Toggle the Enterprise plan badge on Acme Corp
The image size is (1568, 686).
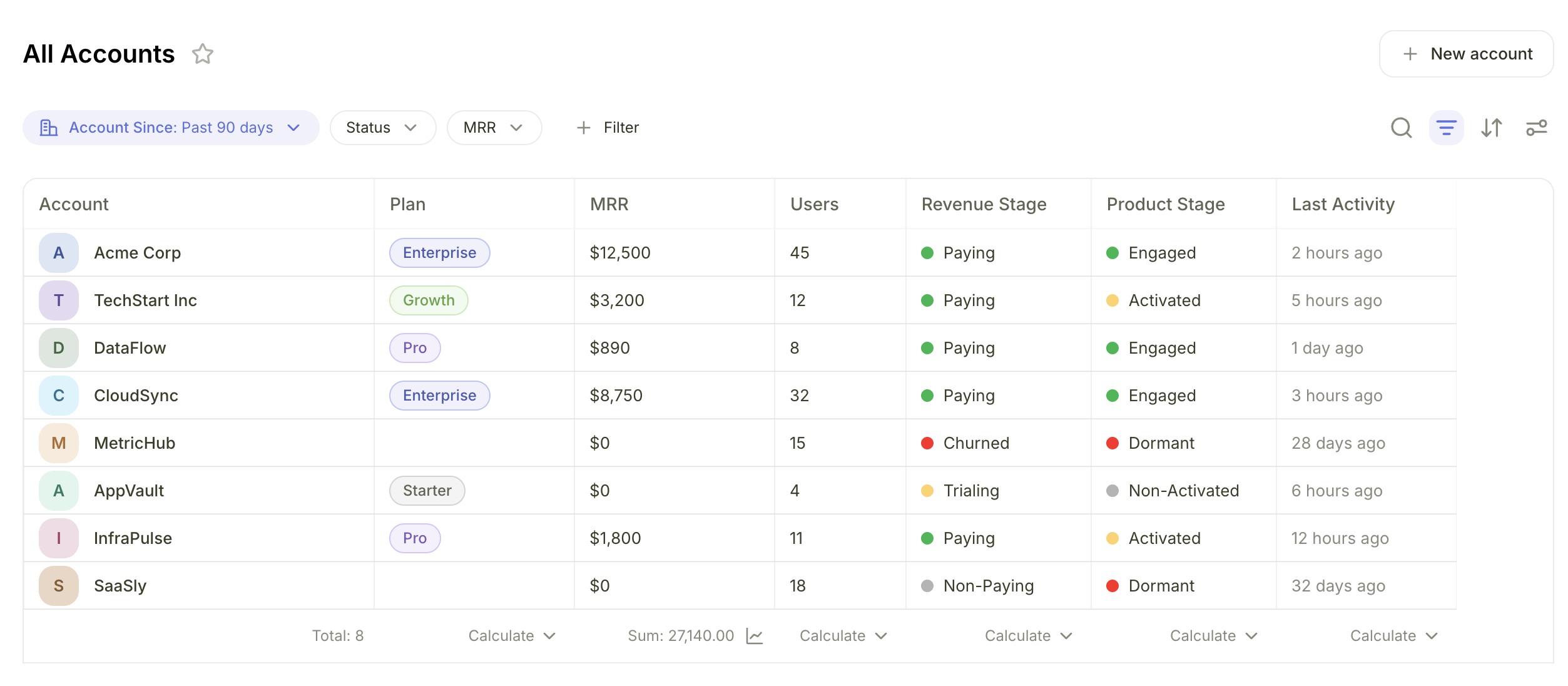point(439,252)
